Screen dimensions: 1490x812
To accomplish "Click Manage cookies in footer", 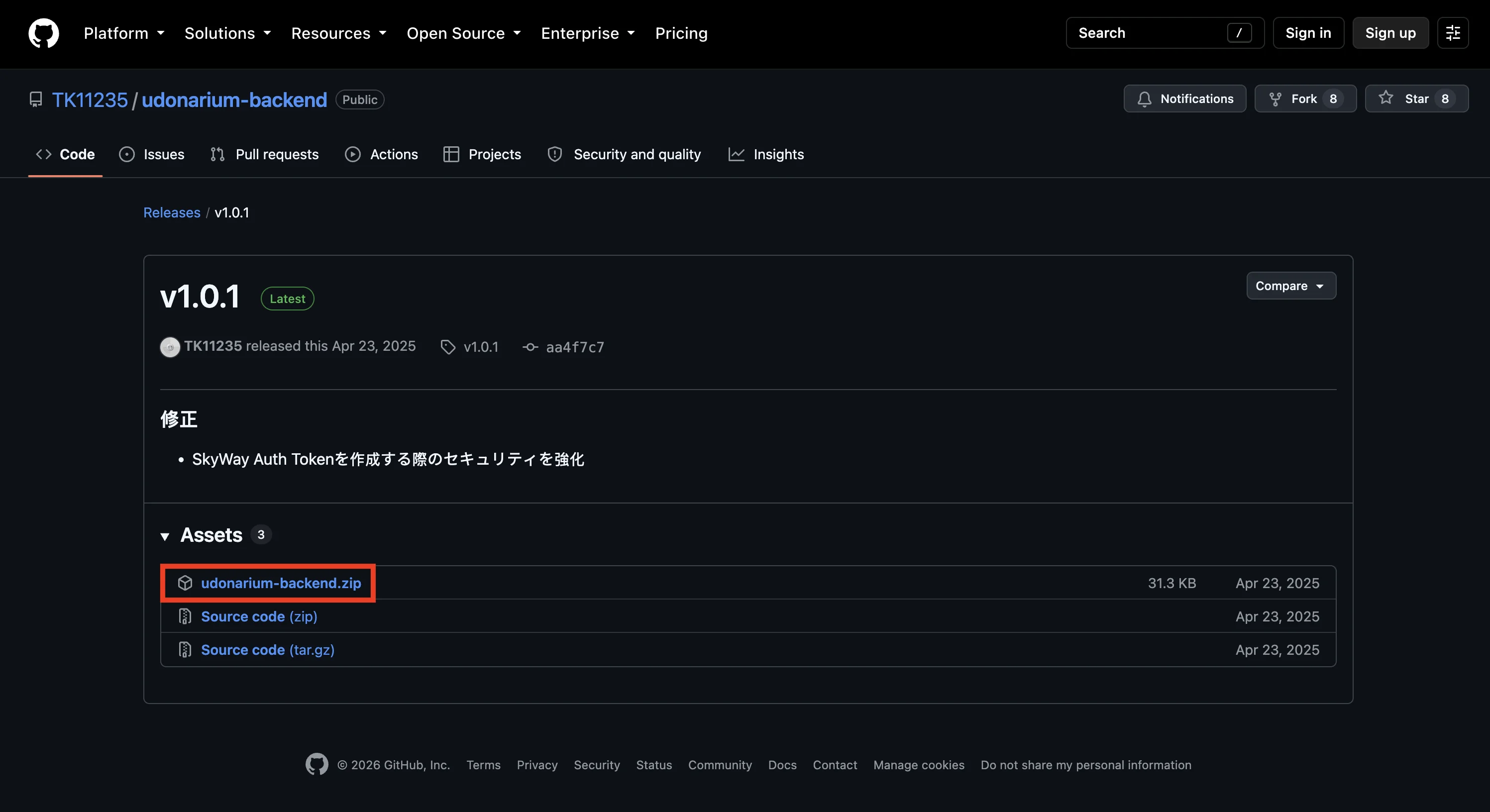I will [x=919, y=765].
